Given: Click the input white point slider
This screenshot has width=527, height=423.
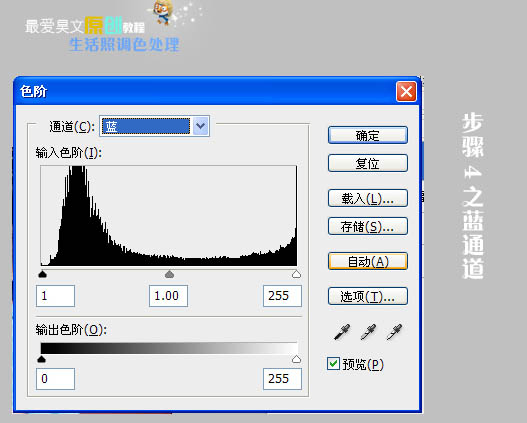Looking at the screenshot, I should 296,274.
